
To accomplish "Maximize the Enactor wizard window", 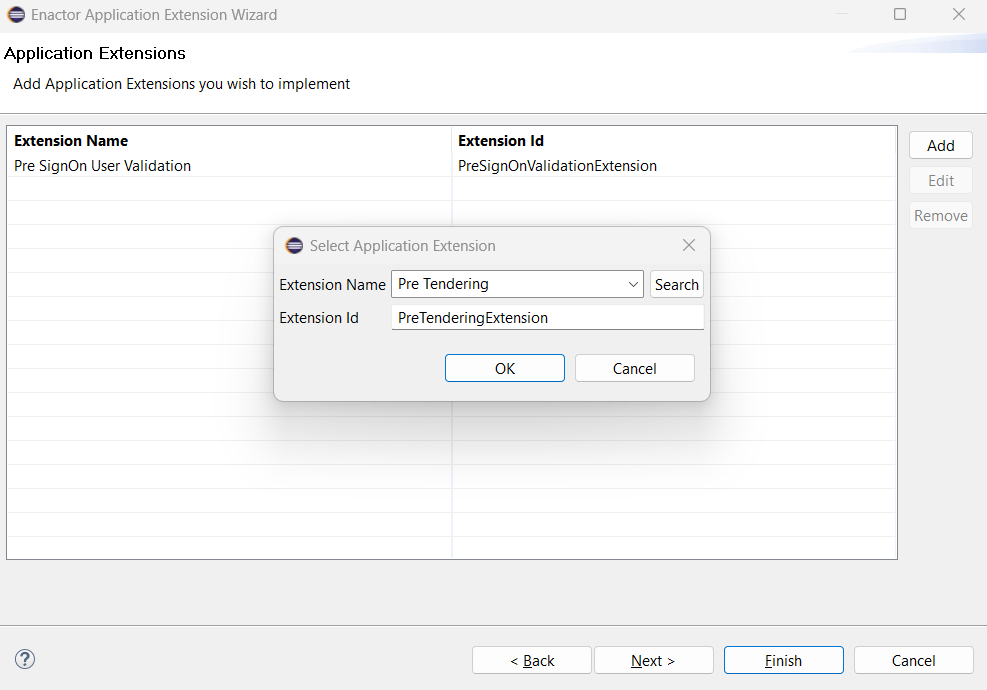I will [x=900, y=14].
